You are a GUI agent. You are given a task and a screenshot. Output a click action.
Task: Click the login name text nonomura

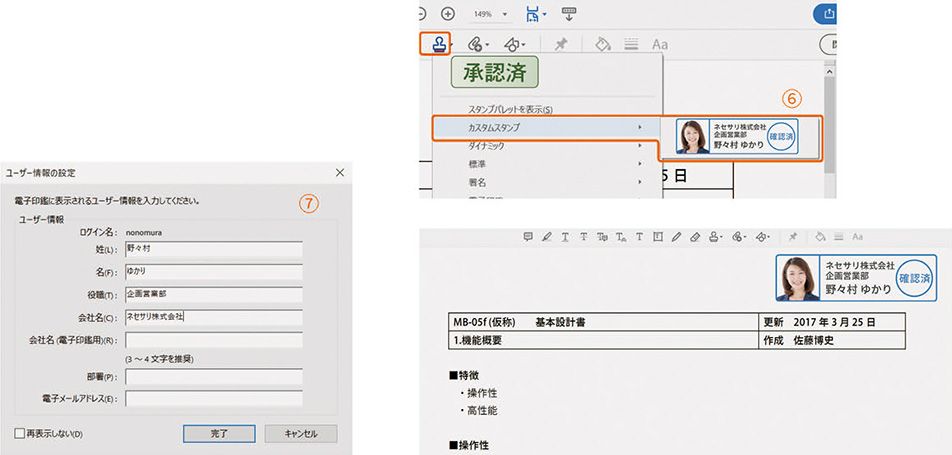click(x=144, y=231)
